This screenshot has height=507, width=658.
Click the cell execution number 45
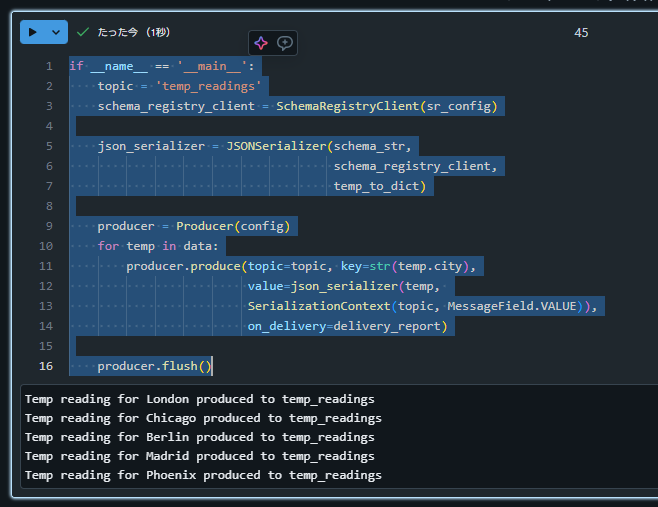pos(581,33)
